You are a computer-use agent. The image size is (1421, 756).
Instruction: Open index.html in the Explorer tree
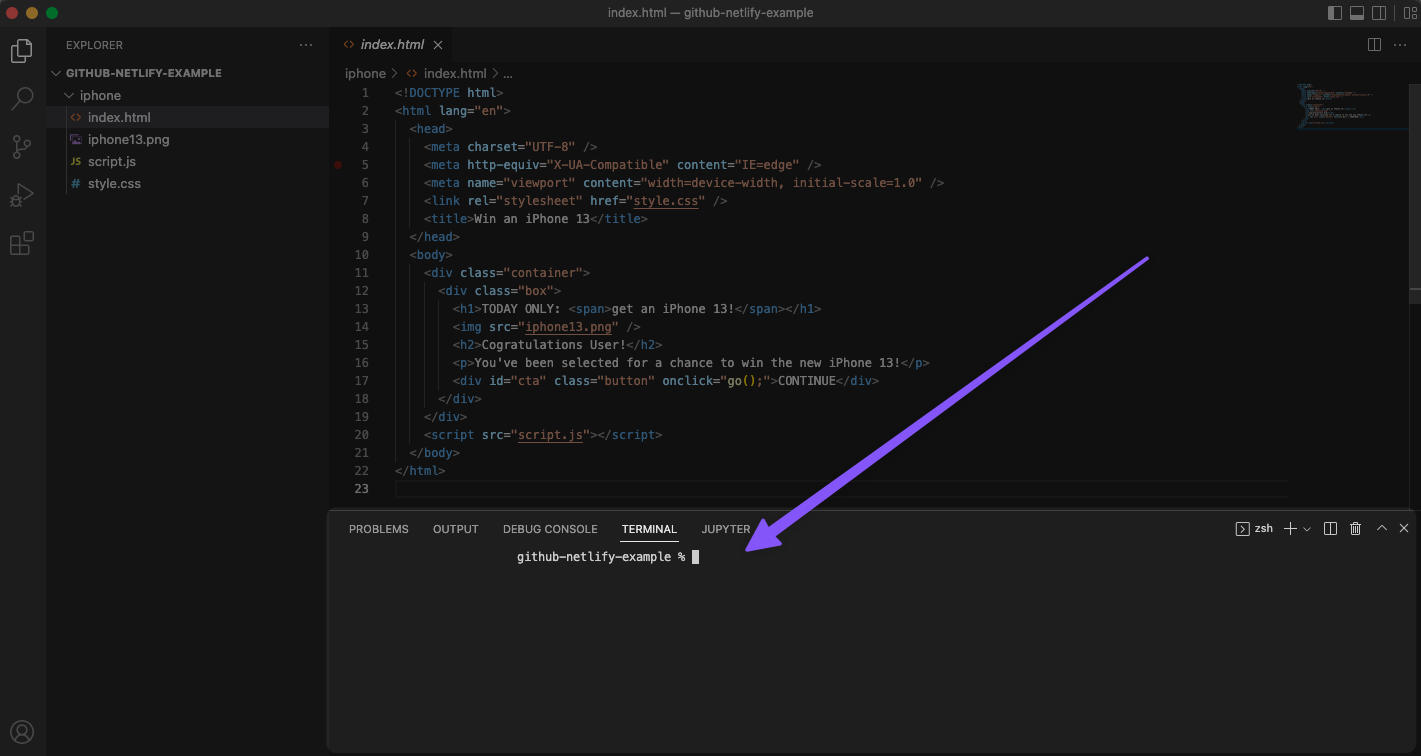(119, 118)
